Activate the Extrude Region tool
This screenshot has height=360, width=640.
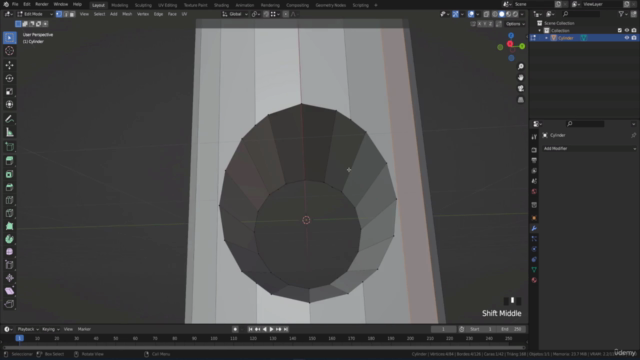[x=9, y=161]
